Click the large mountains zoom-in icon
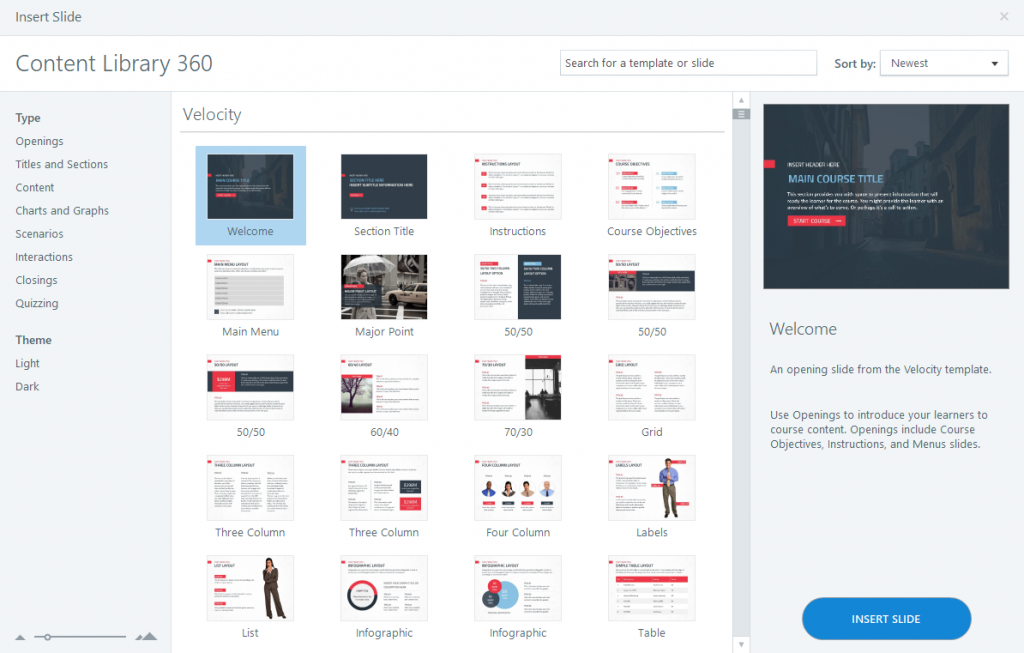 pos(146,636)
